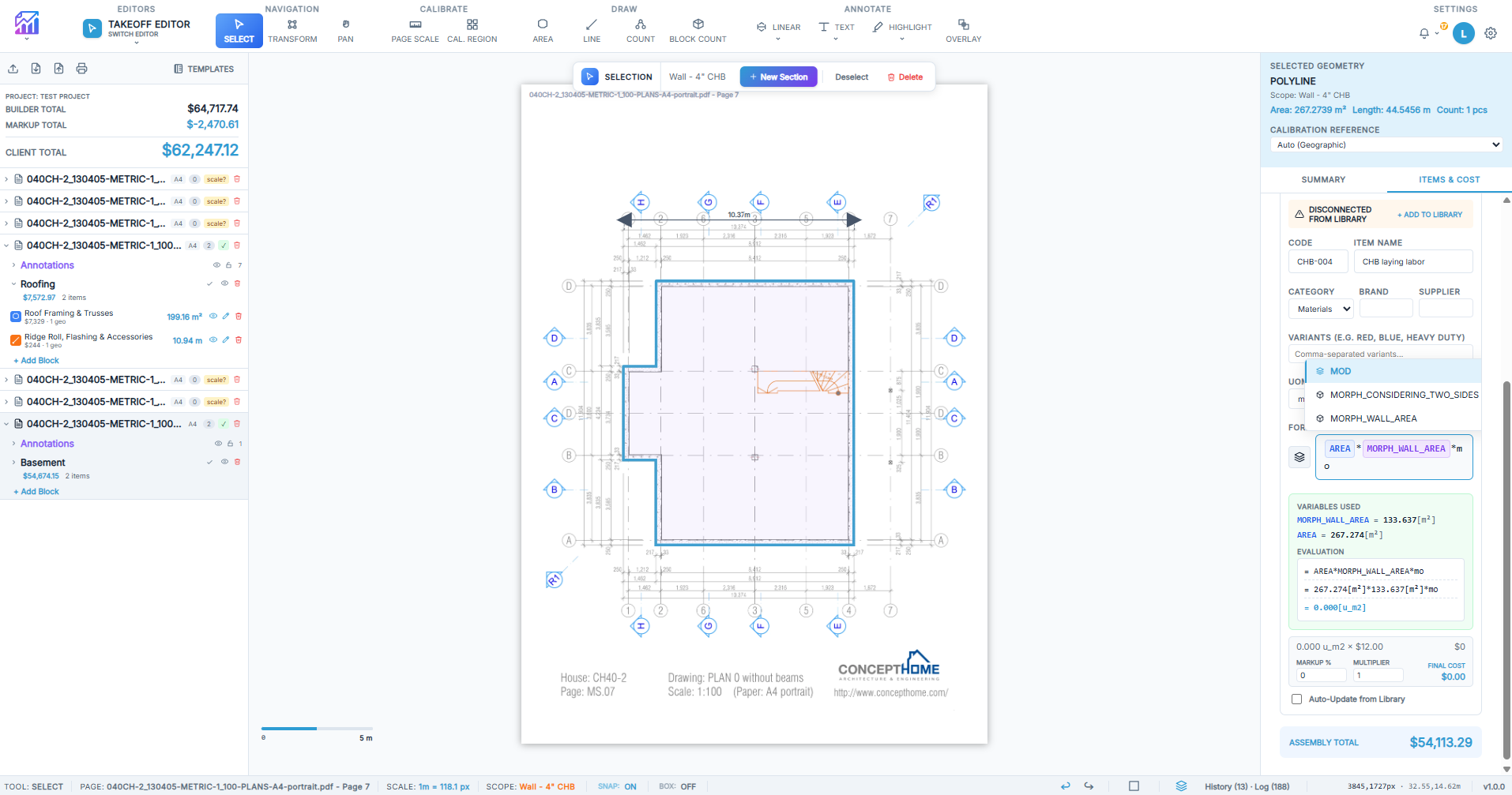
Task: Open the Category Materials dropdown
Action: pyautogui.click(x=1323, y=309)
